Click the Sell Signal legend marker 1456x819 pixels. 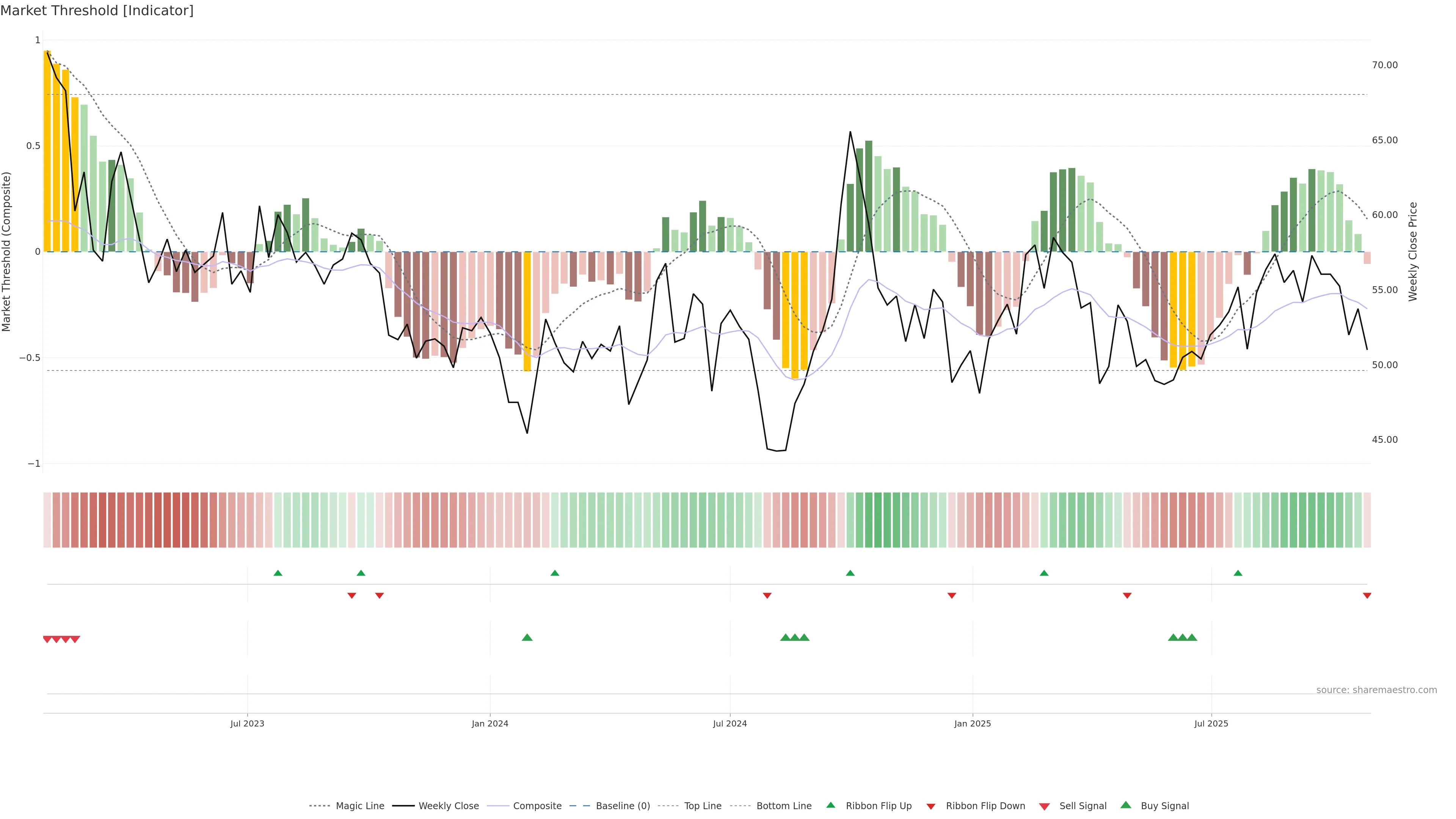pyautogui.click(x=1044, y=806)
